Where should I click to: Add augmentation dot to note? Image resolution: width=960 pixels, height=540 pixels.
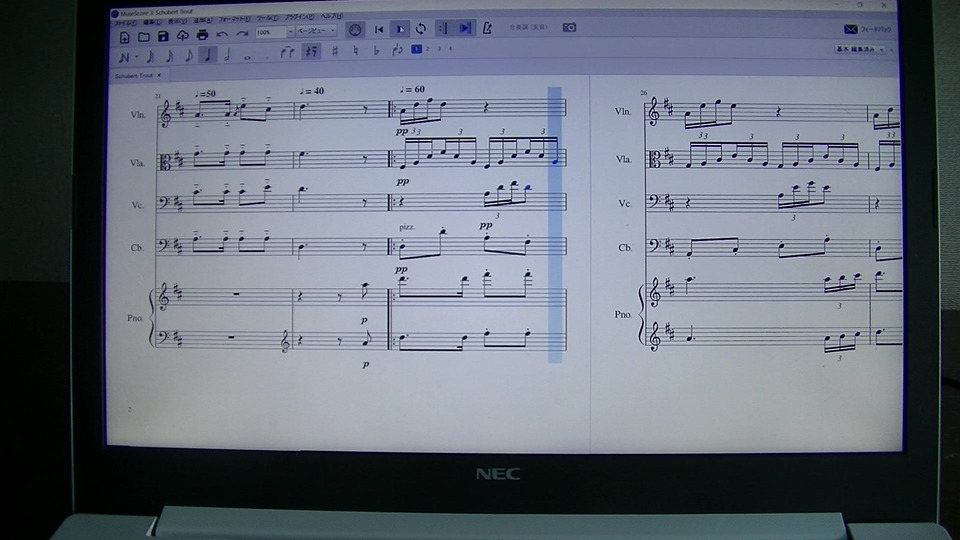pos(268,57)
